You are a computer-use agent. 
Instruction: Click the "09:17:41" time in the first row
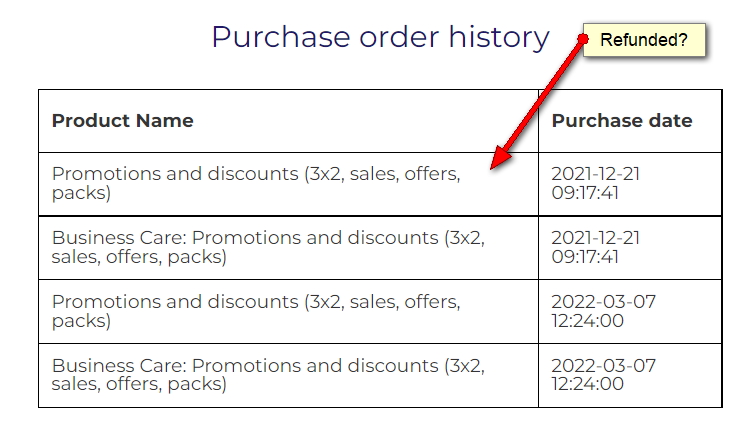pos(585,193)
